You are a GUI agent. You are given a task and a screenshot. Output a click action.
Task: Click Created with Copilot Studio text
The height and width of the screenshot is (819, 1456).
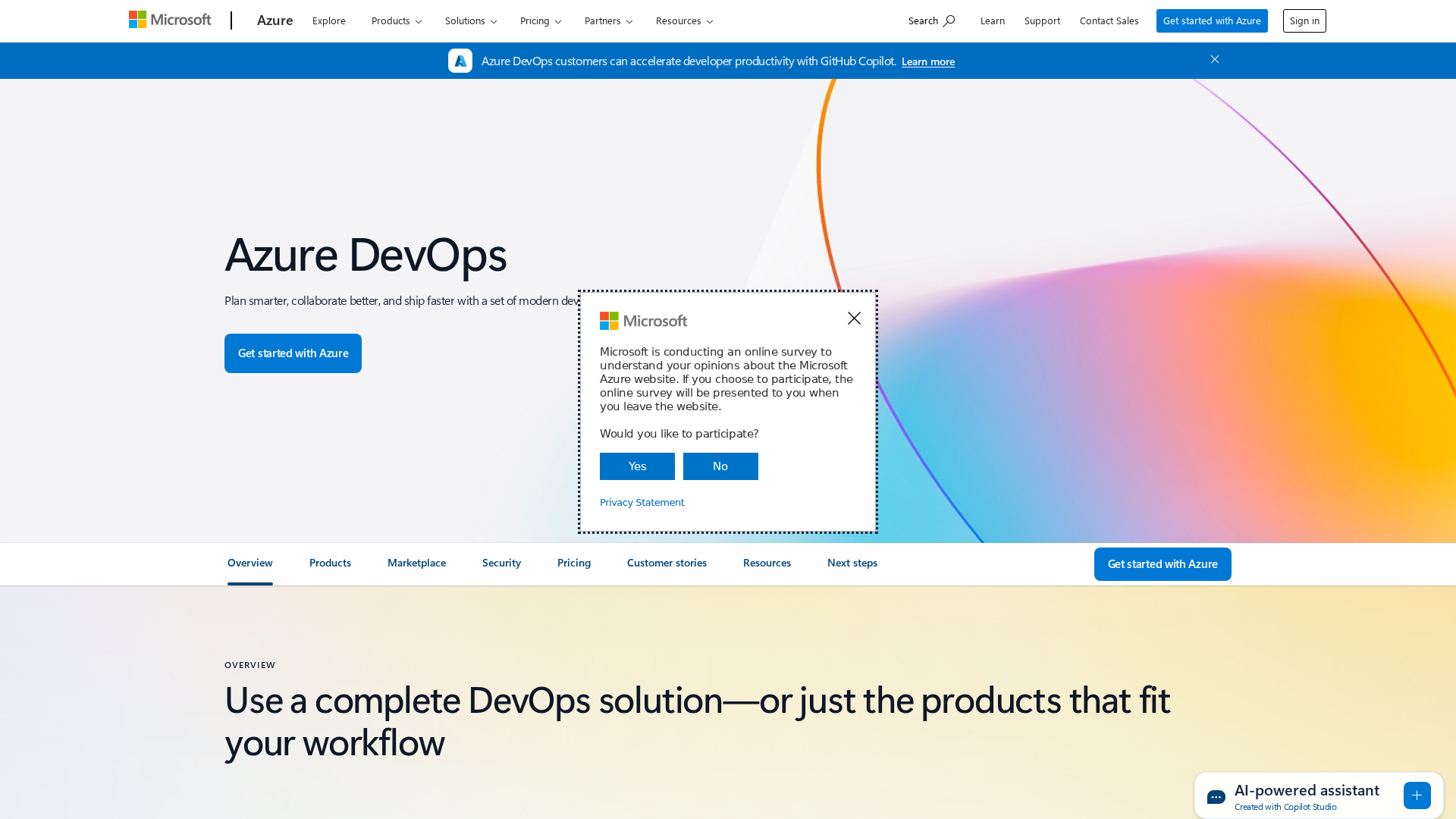pos(1285,807)
